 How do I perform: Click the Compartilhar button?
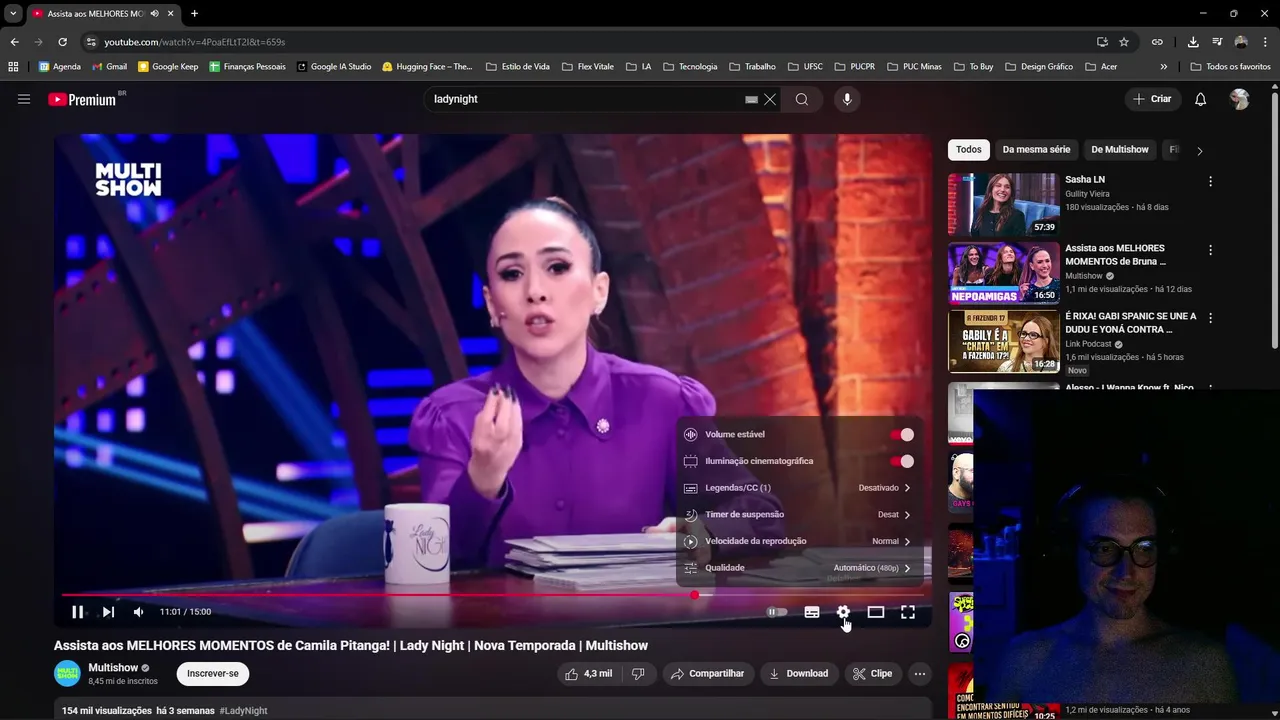[x=707, y=674]
